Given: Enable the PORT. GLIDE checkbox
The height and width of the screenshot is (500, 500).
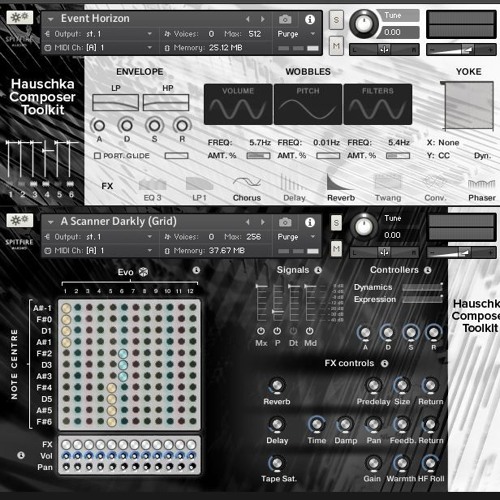Looking at the screenshot, I should [x=97, y=156].
